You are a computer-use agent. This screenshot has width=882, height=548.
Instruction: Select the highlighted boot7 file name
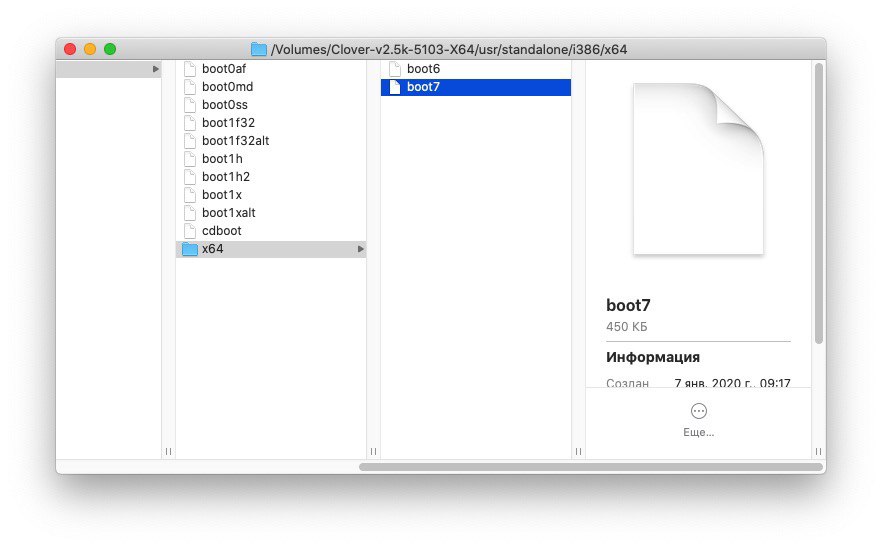pos(423,87)
